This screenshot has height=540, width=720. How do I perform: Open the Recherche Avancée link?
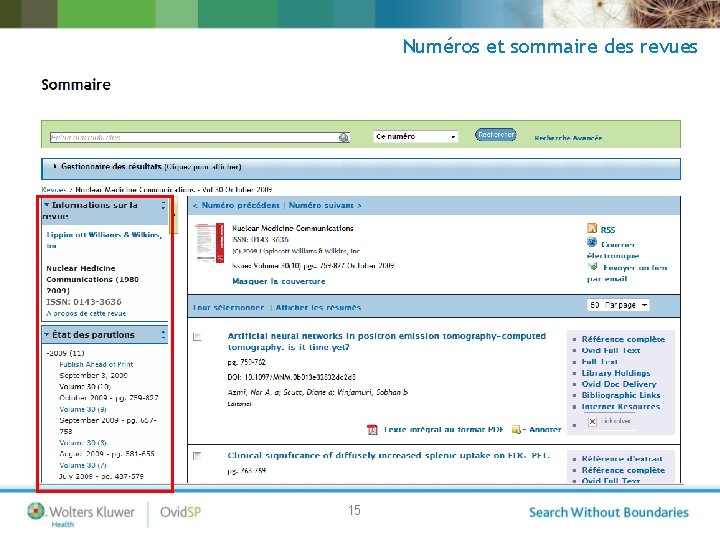pos(568,137)
